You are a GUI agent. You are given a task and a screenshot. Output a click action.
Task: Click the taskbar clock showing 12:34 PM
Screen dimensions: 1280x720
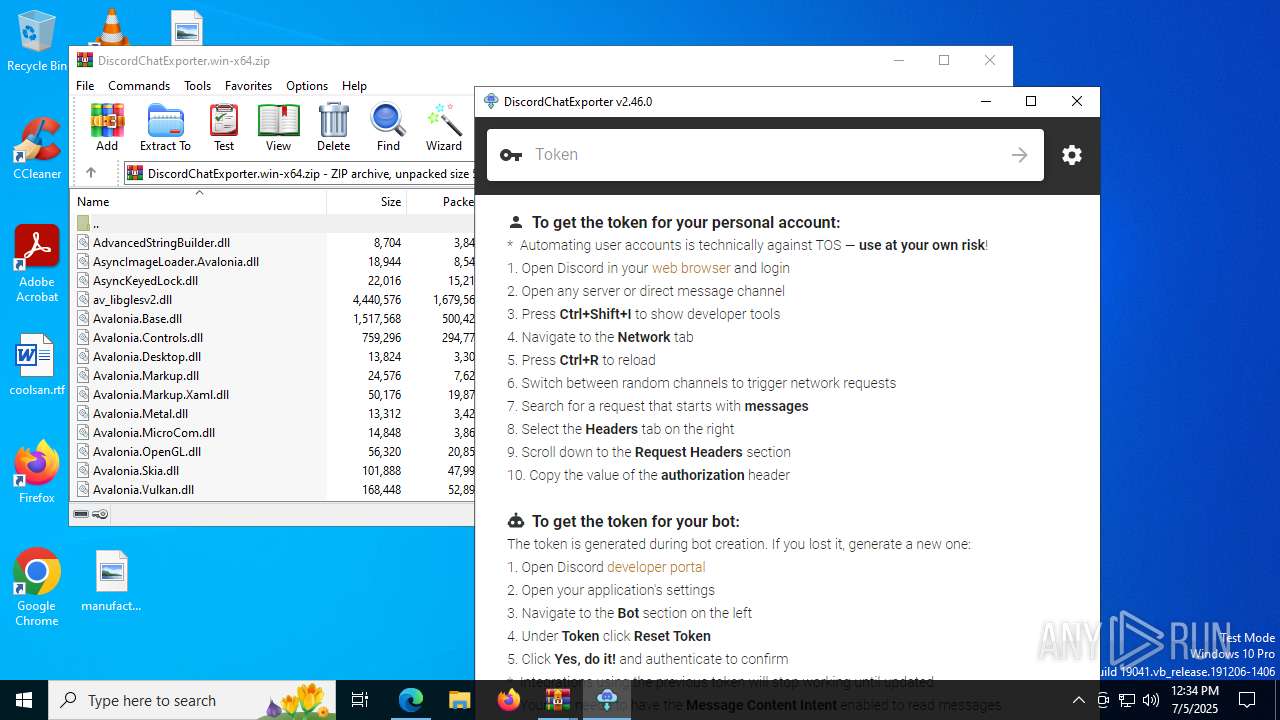(x=1194, y=700)
